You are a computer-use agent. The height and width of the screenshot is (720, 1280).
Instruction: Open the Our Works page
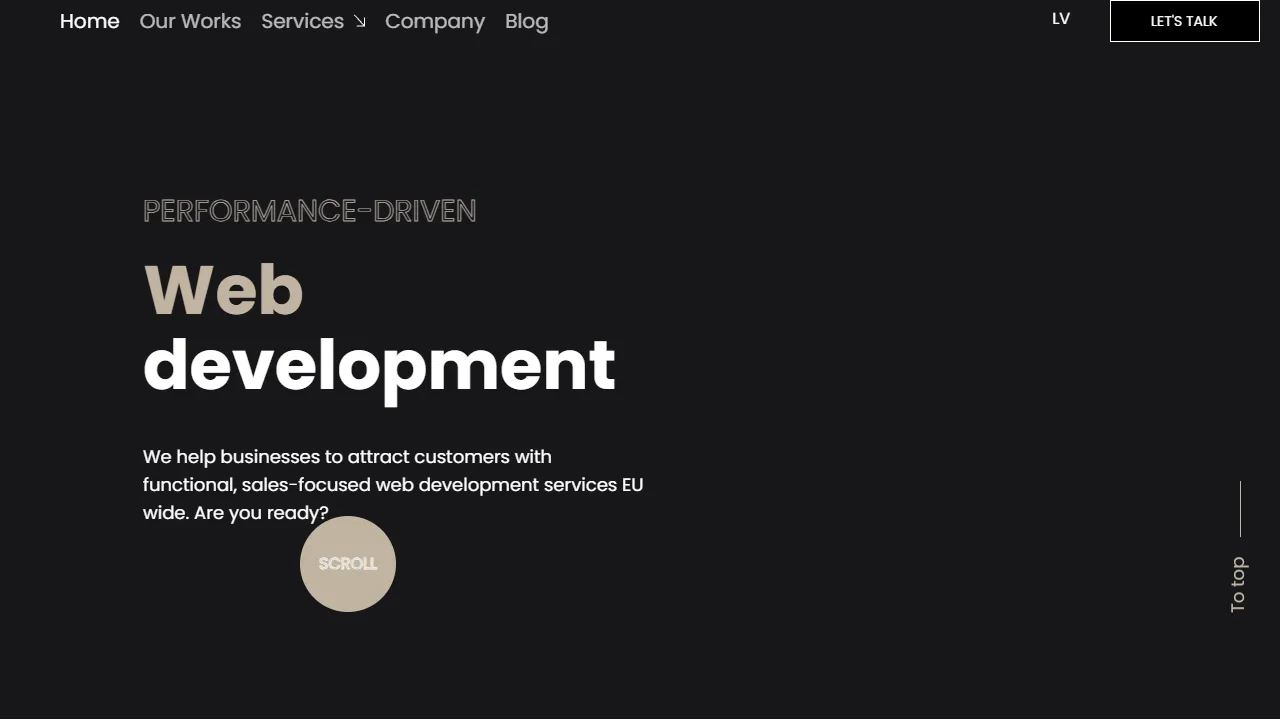point(190,21)
